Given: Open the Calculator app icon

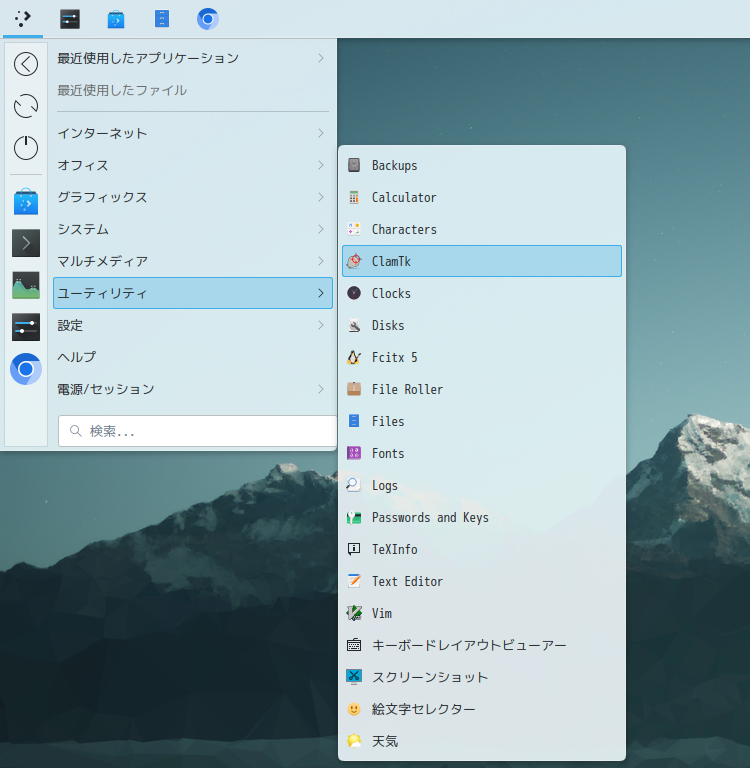Looking at the screenshot, I should click(354, 197).
